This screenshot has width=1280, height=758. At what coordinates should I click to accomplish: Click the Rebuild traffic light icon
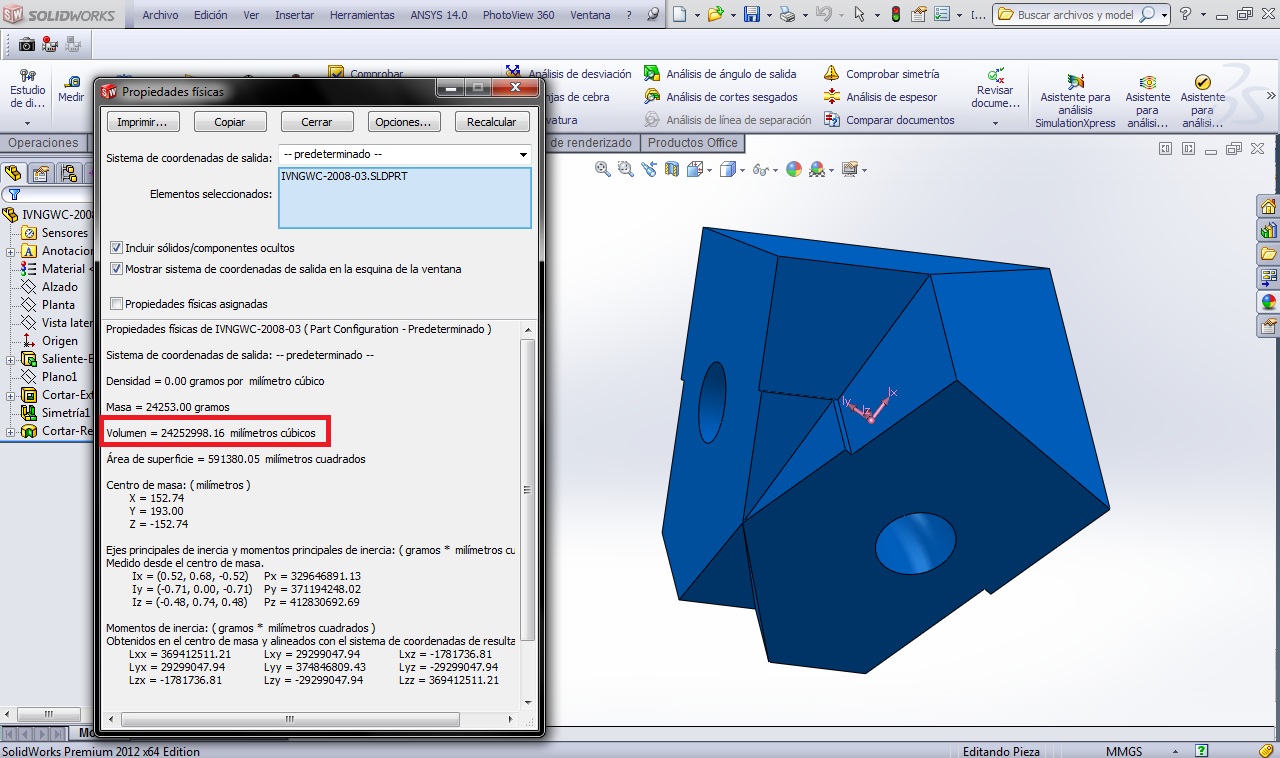click(895, 14)
